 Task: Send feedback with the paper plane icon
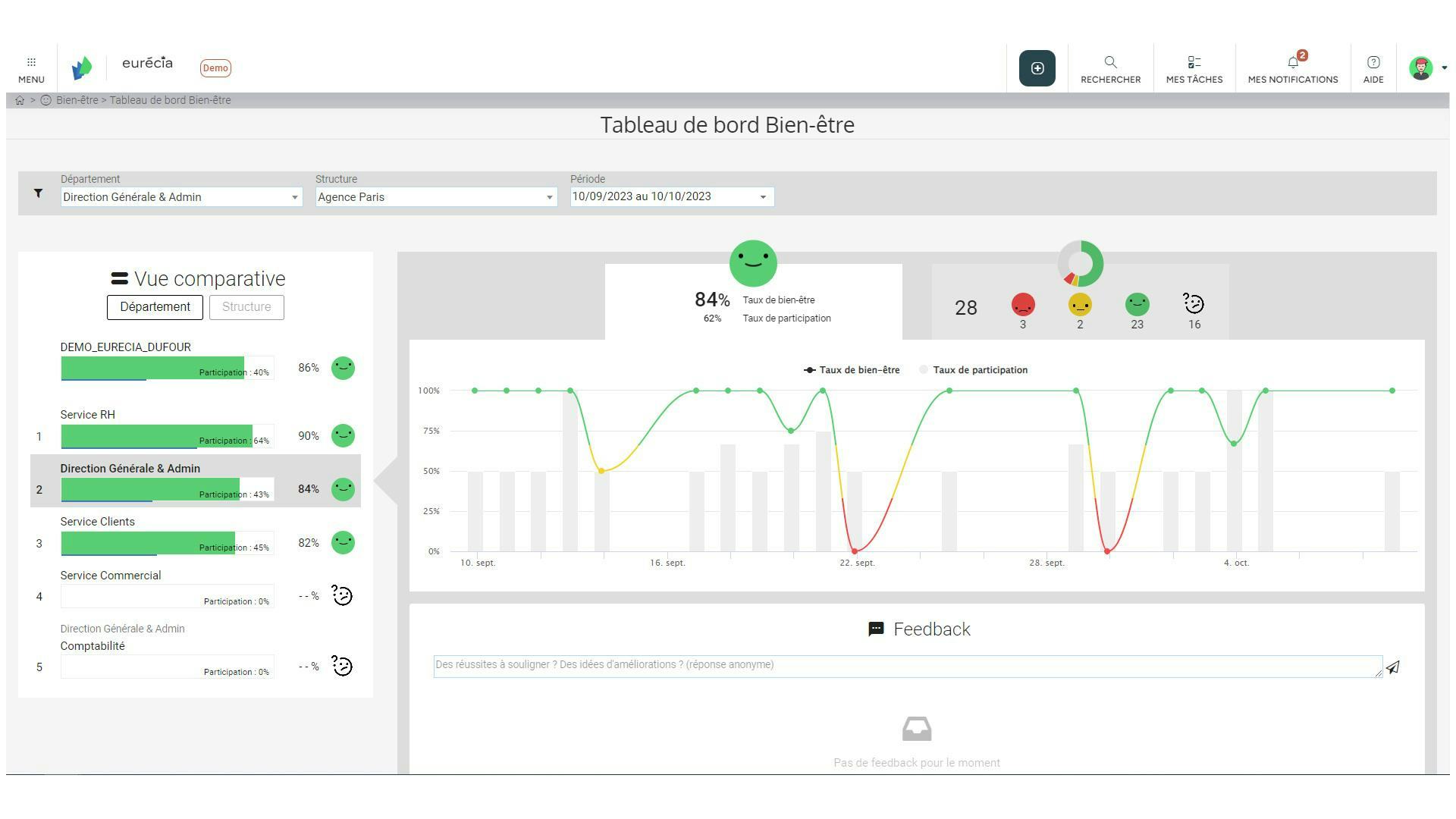pyautogui.click(x=1393, y=667)
